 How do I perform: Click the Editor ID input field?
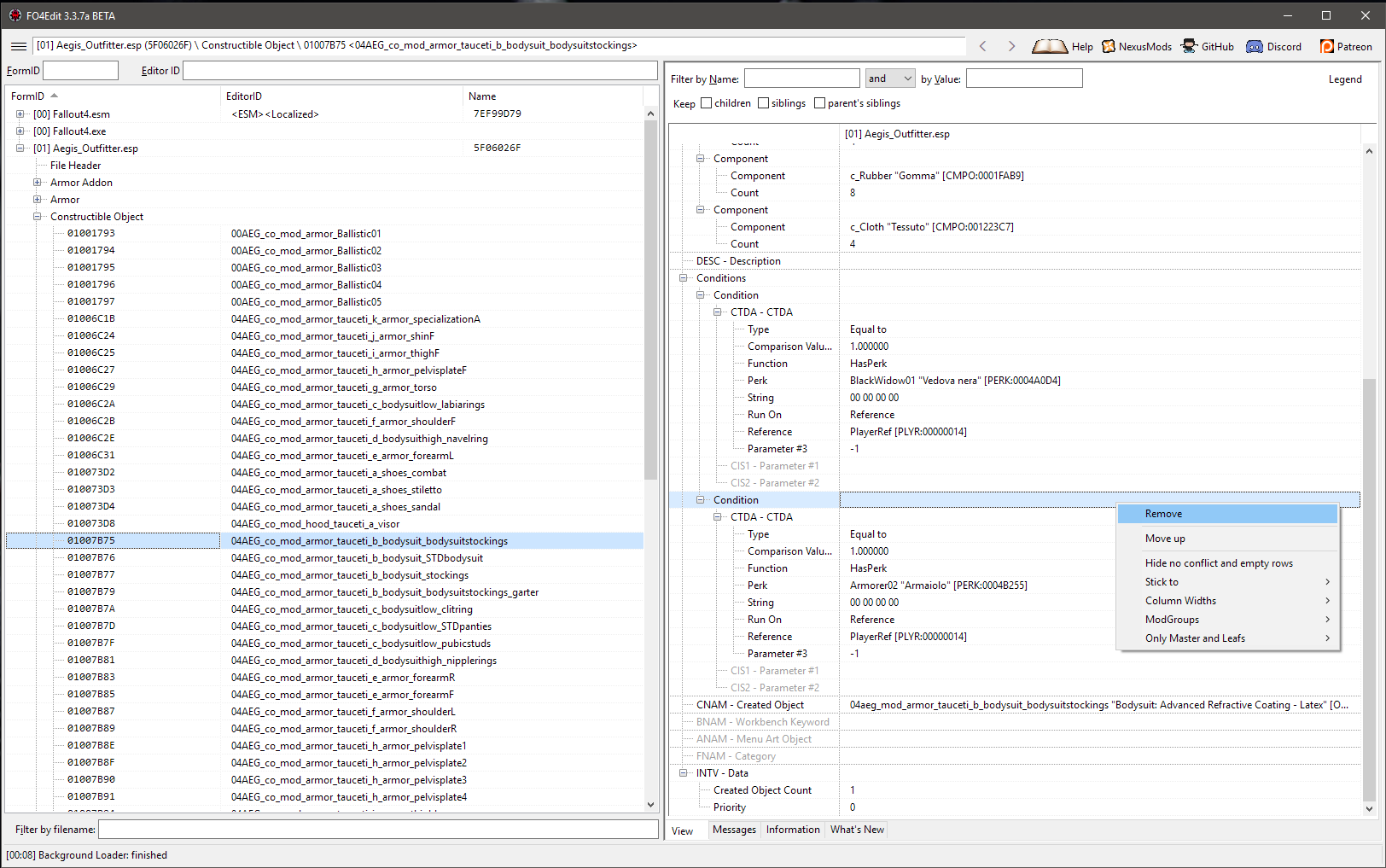click(420, 71)
